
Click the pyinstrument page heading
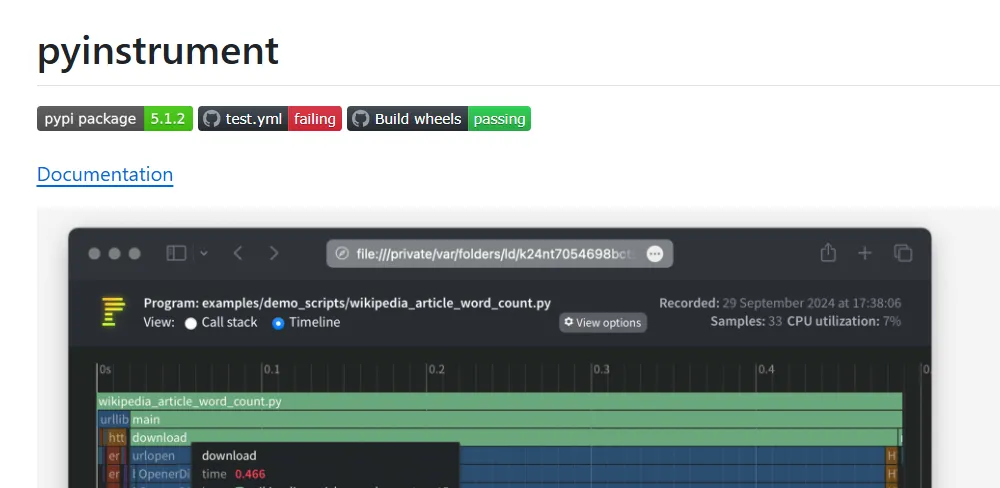(x=158, y=50)
